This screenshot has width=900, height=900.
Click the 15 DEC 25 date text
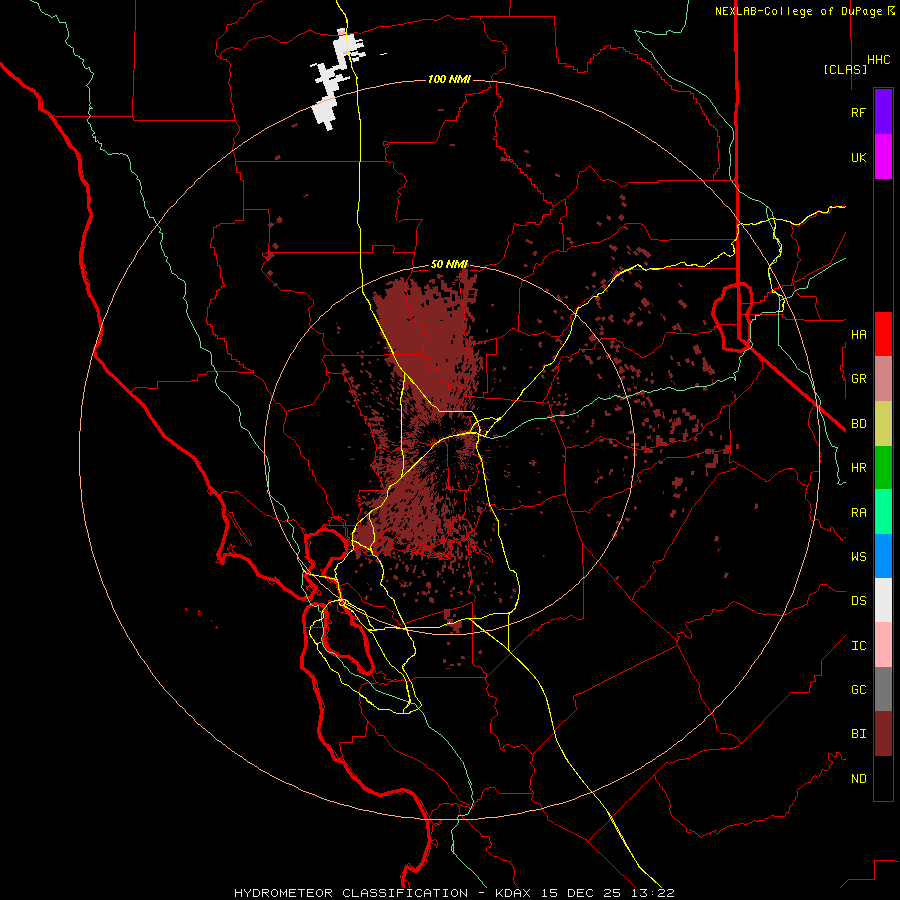pos(585,893)
